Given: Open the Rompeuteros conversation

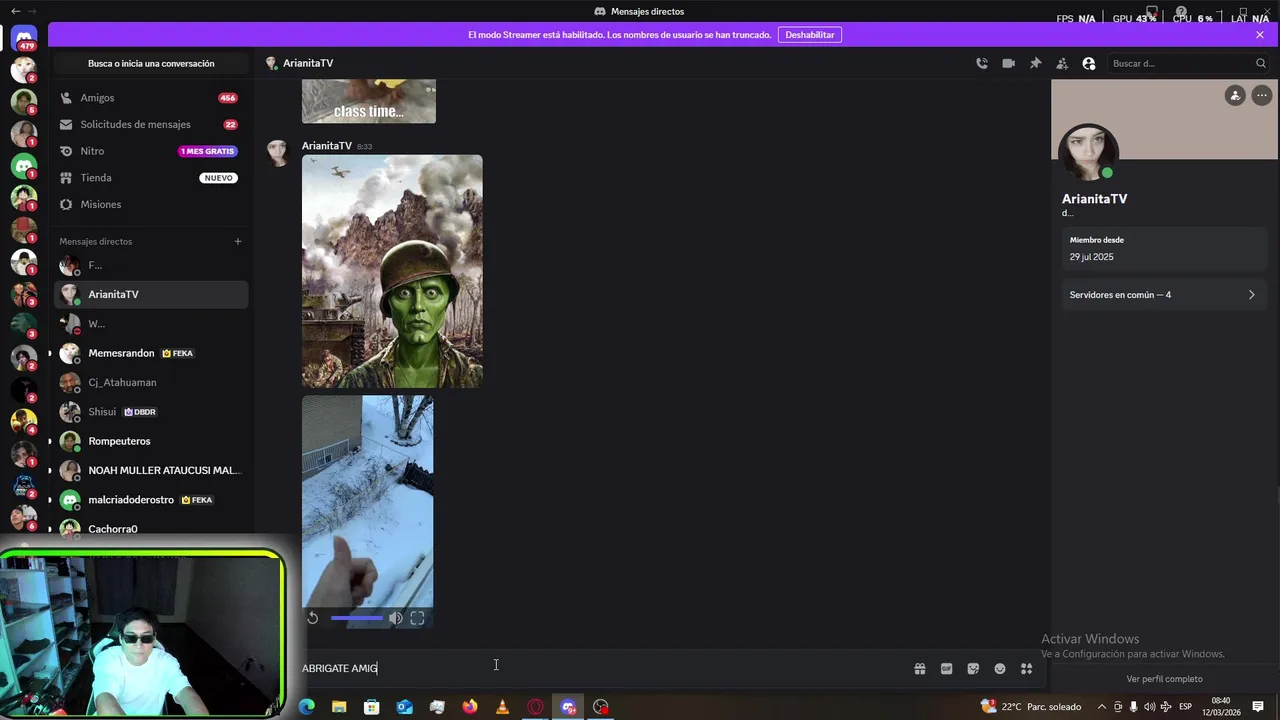Looking at the screenshot, I should tap(151, 441).
